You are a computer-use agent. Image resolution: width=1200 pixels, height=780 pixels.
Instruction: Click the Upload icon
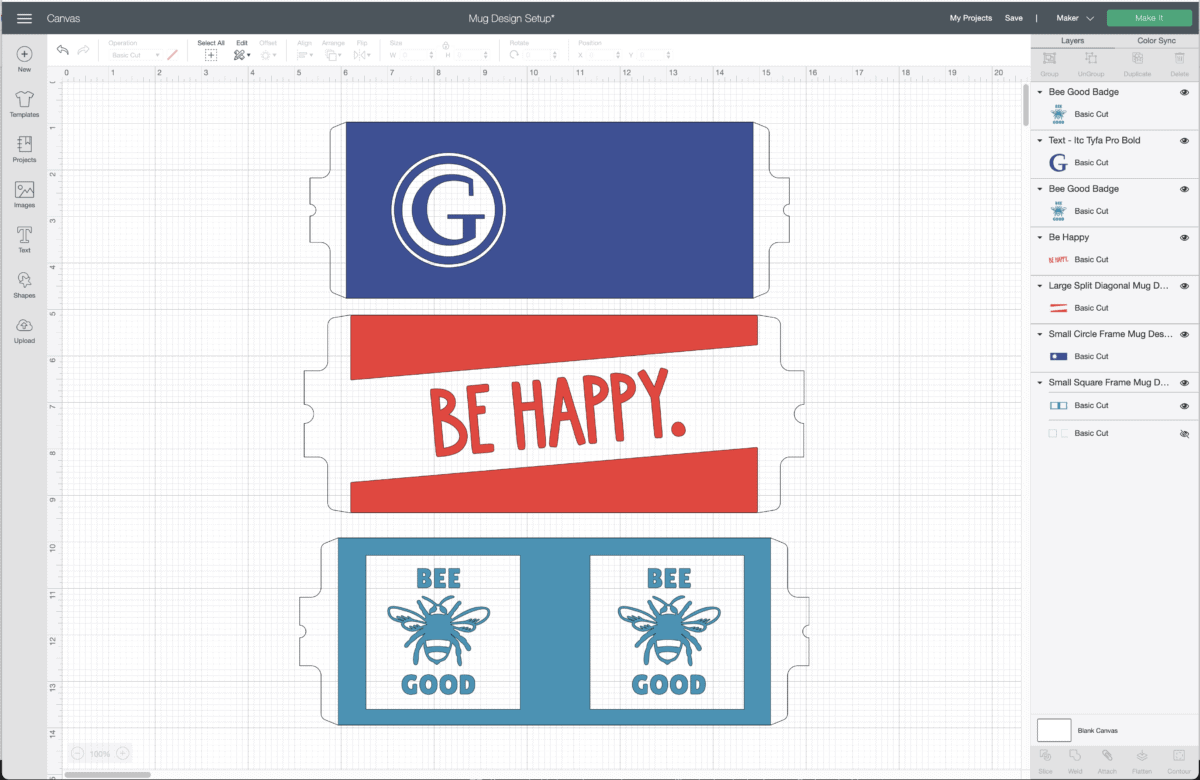(24, 329)
